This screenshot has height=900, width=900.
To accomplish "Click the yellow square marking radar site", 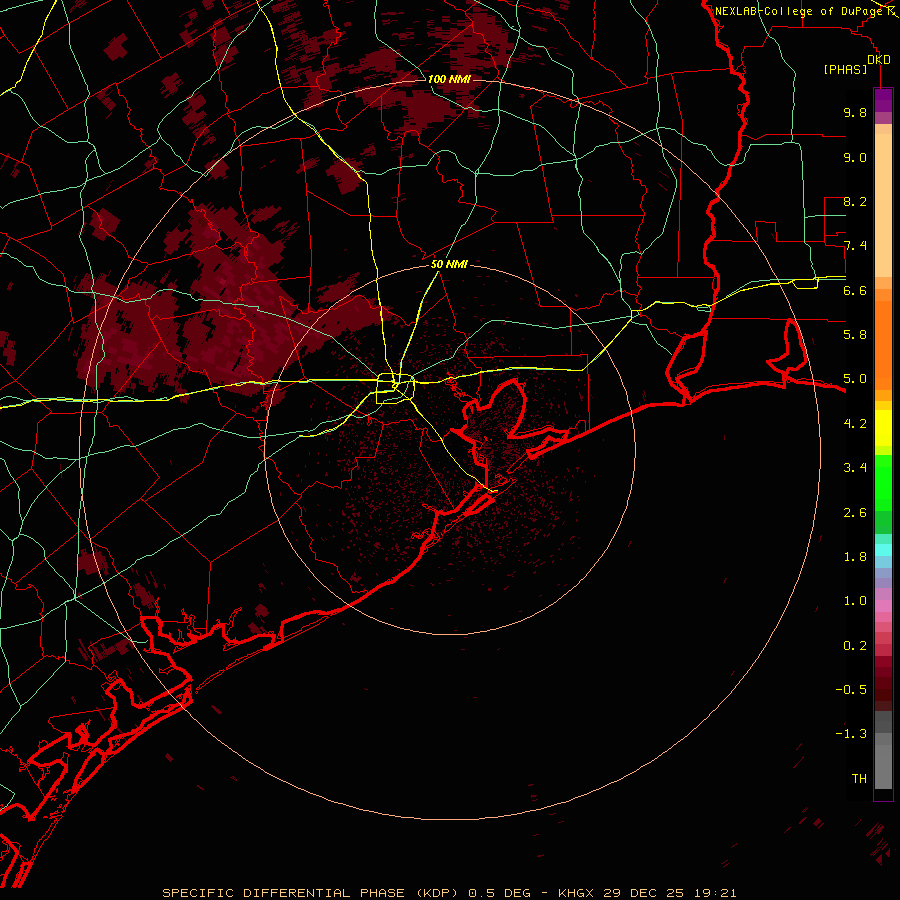I will click(x=395, y=389).
